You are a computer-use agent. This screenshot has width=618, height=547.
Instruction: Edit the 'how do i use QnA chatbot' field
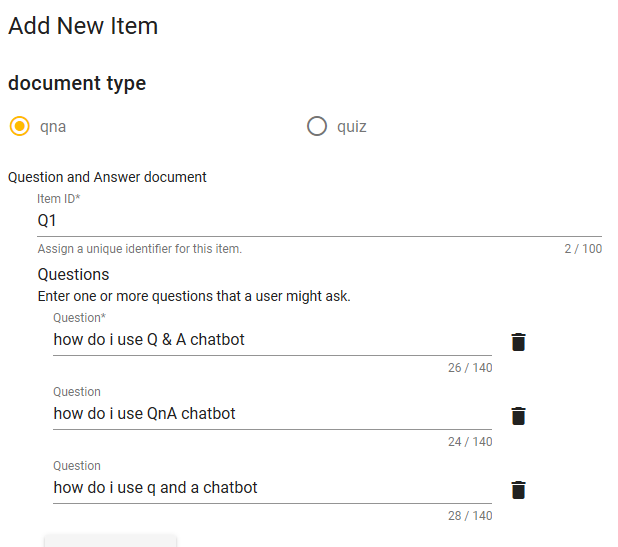click(x=272, y=414)
